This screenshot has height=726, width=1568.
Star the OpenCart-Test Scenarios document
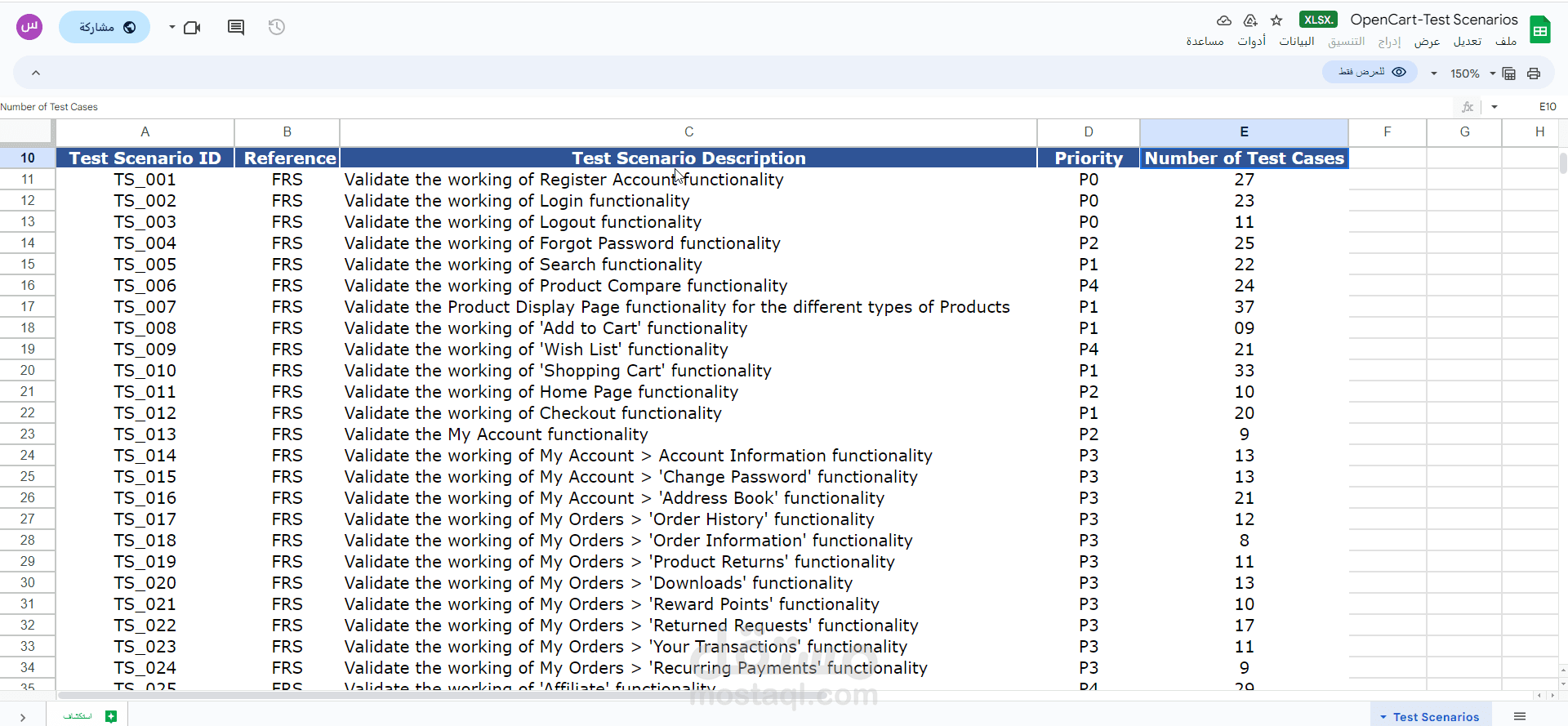pos(1277,20)
